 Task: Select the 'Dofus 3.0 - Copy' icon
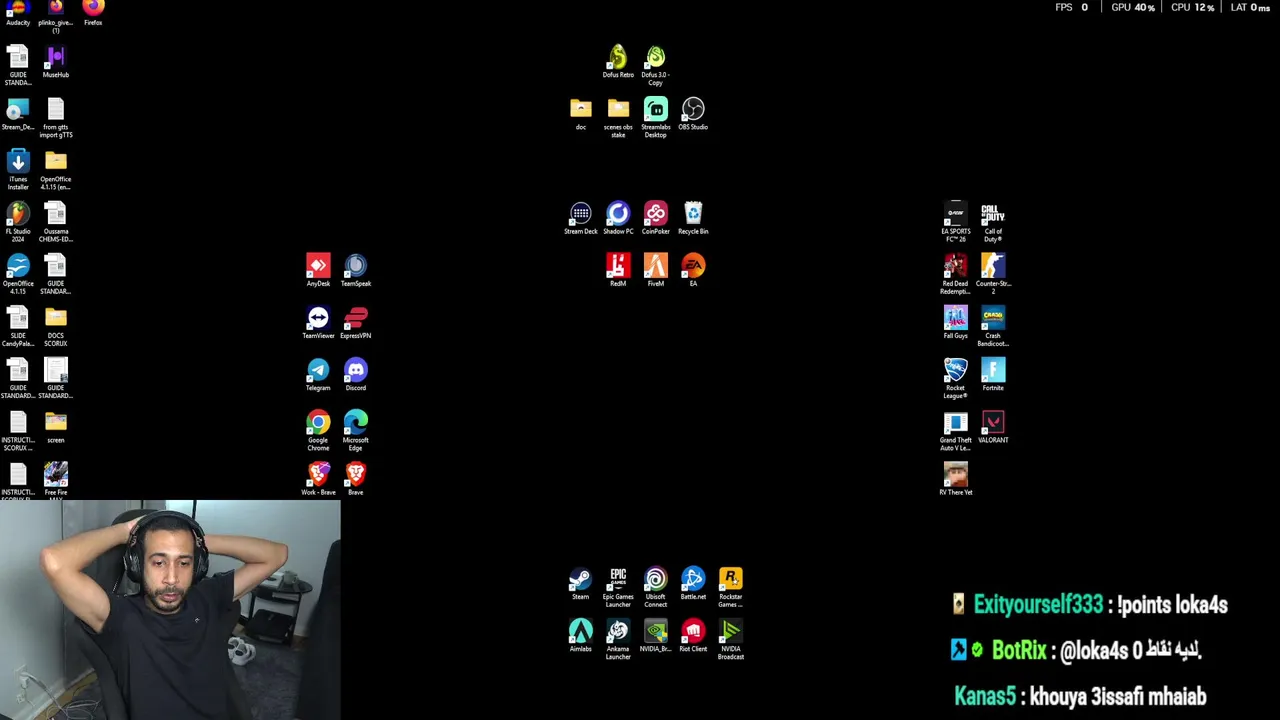click(x=656, y=66)
